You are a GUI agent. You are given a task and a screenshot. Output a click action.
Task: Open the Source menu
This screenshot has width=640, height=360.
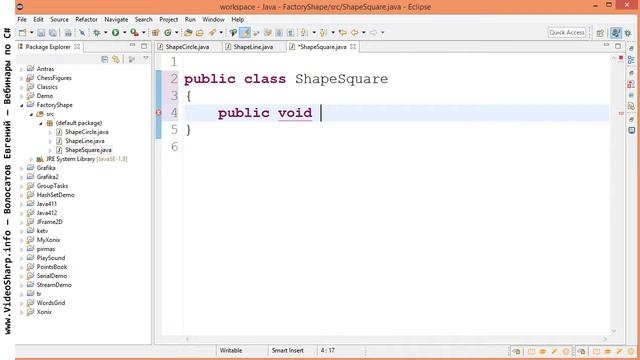pos(59,19)
